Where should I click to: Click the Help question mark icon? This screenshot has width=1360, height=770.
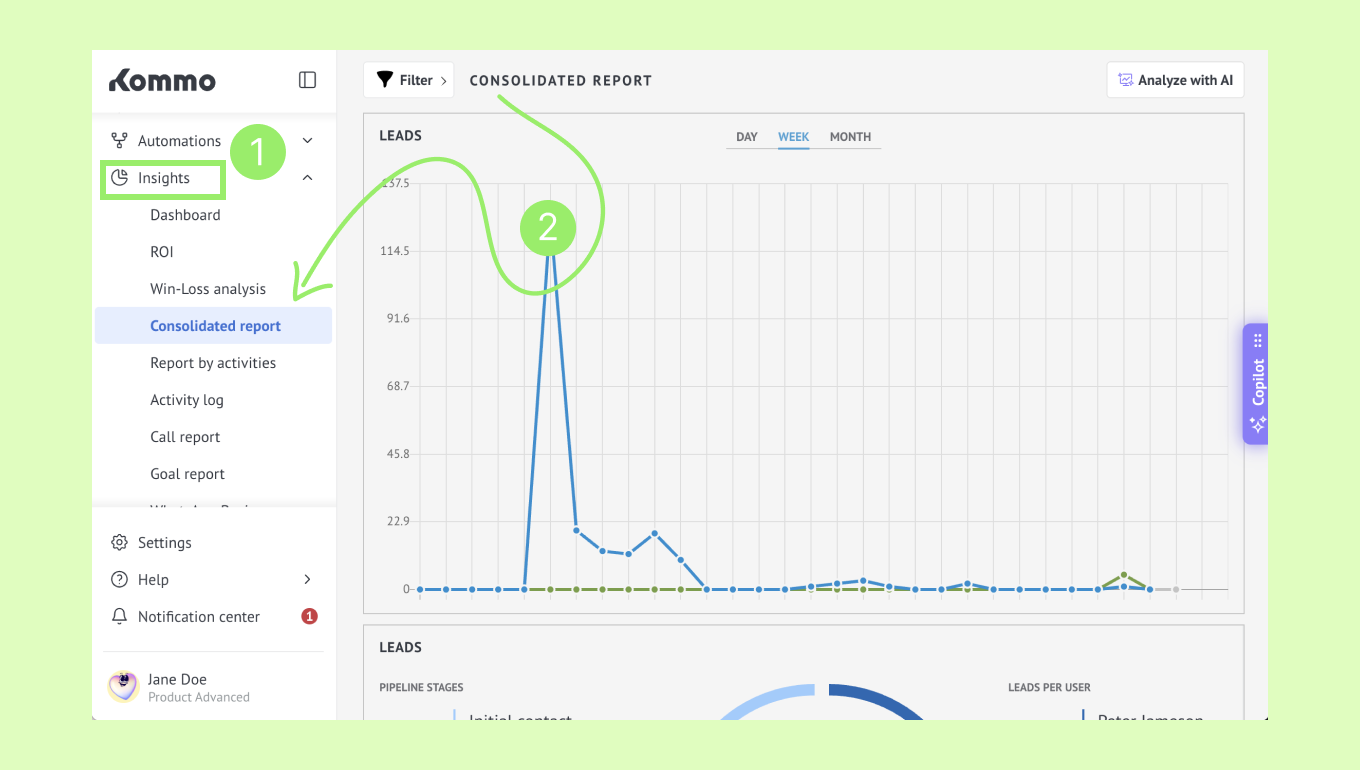[x=119, y=580]
